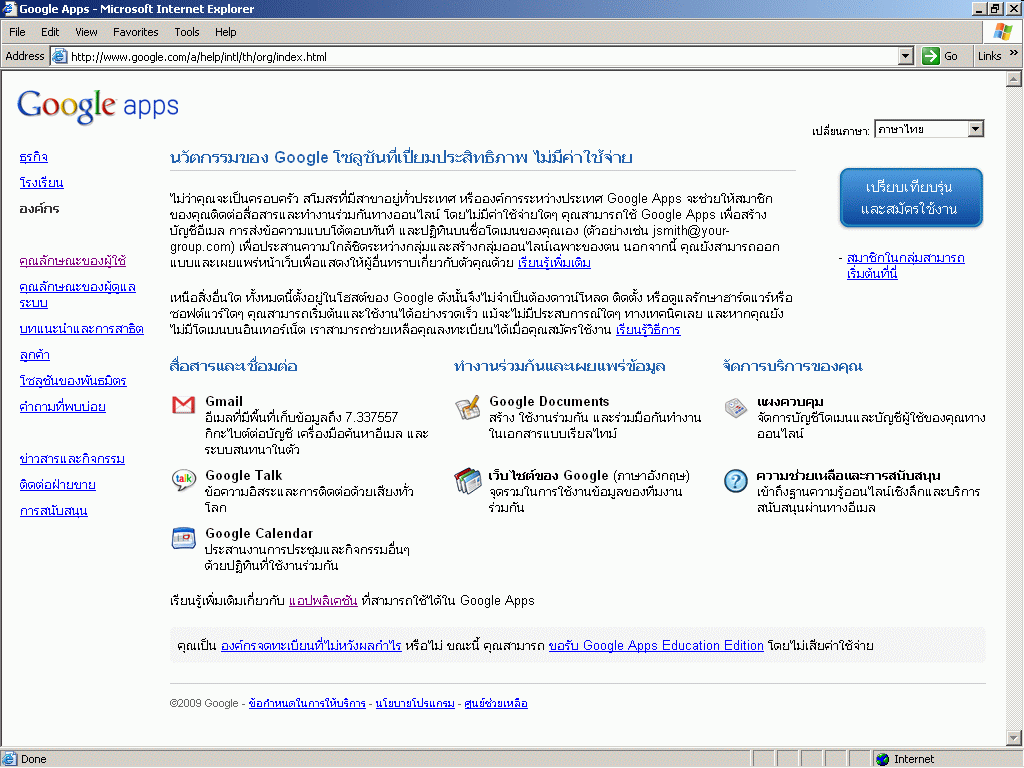Click the Google Talk chat bubble icon
The height and width of the screenshot is (768, 1024).
tap(183, 480)
